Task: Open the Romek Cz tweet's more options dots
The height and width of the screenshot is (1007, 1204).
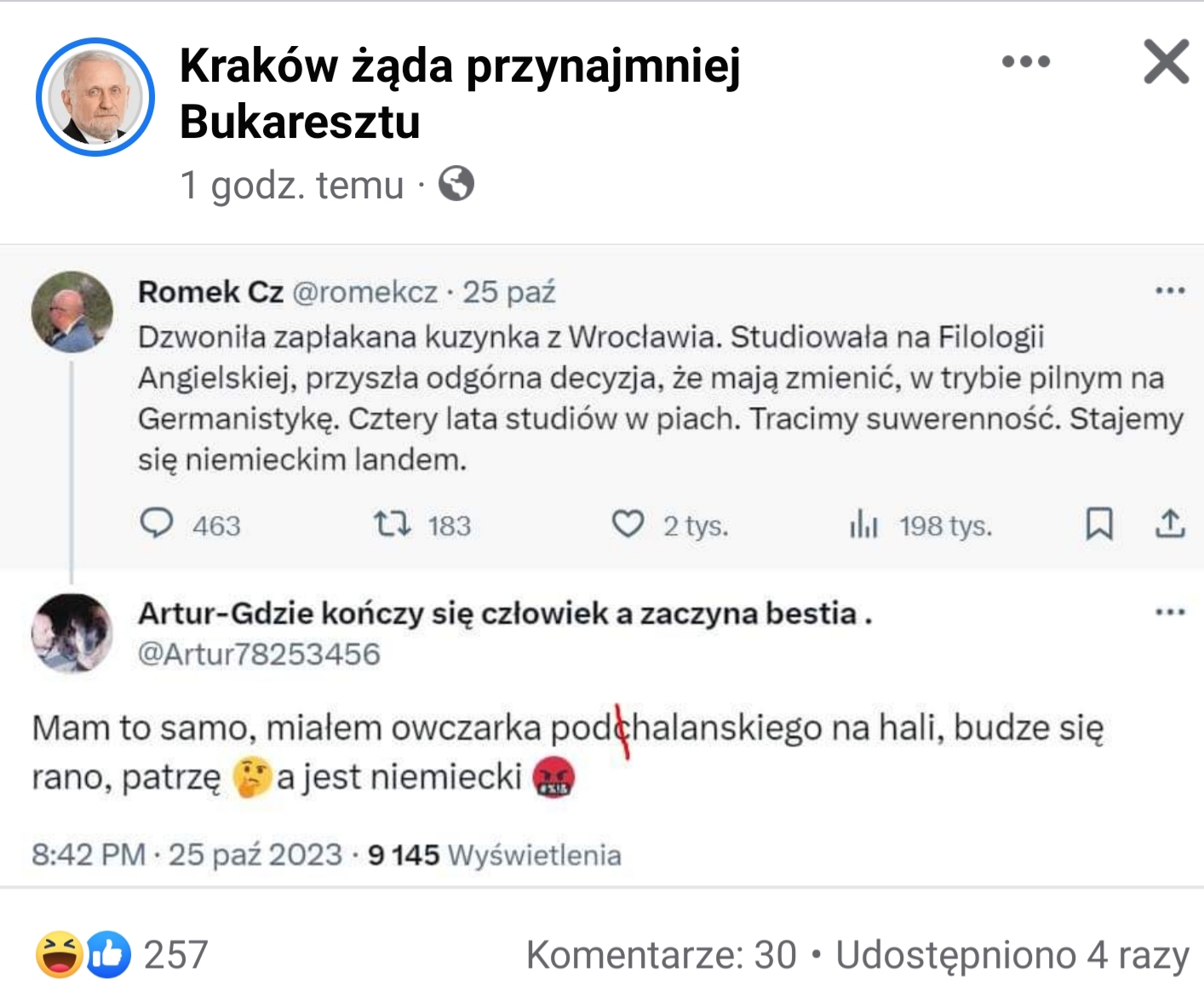Action: coord(1170,291)
